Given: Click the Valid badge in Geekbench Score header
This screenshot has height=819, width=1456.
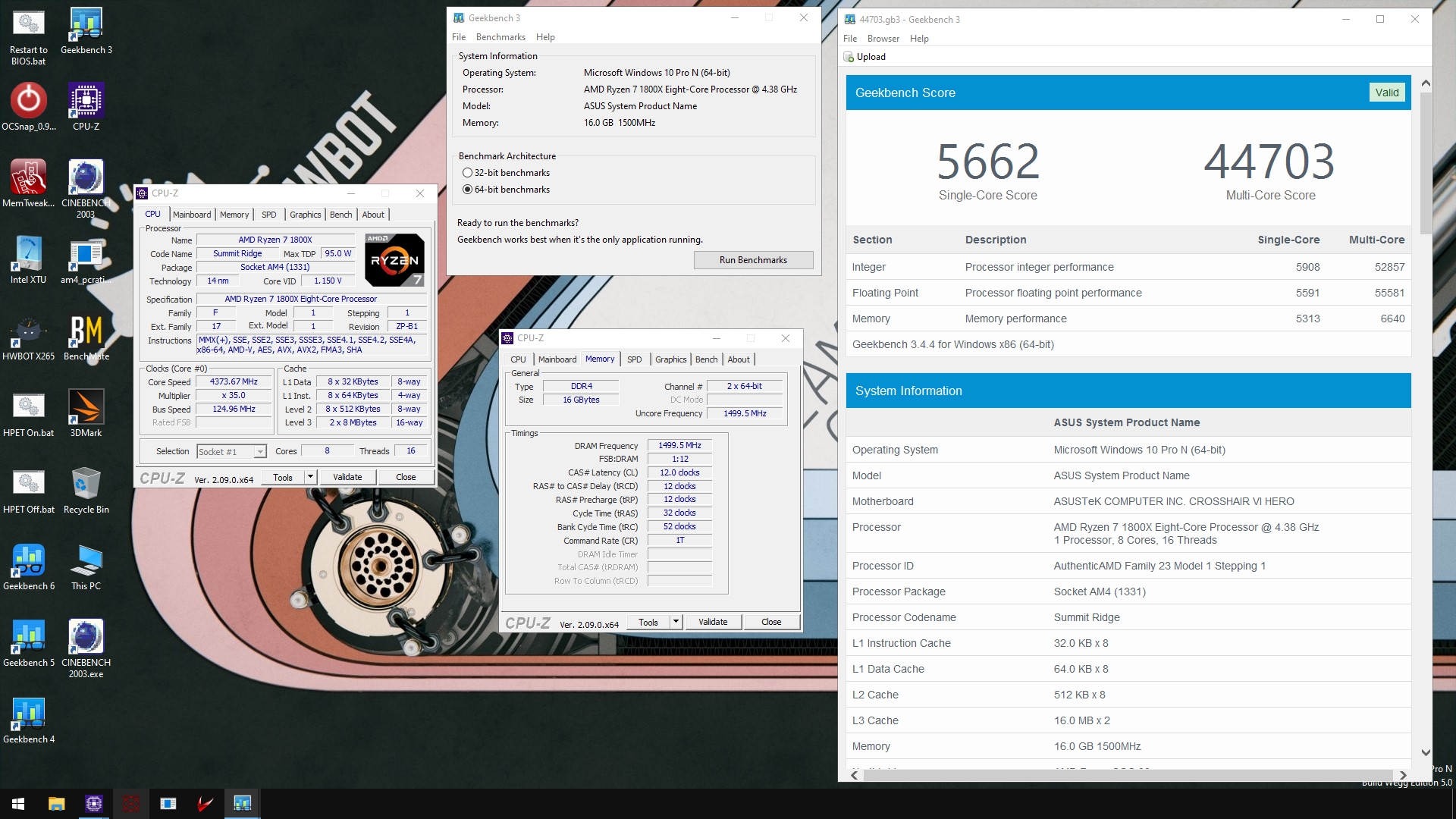Looking at the screenshot, I should pyautogui.click(x=1387, y=93).
